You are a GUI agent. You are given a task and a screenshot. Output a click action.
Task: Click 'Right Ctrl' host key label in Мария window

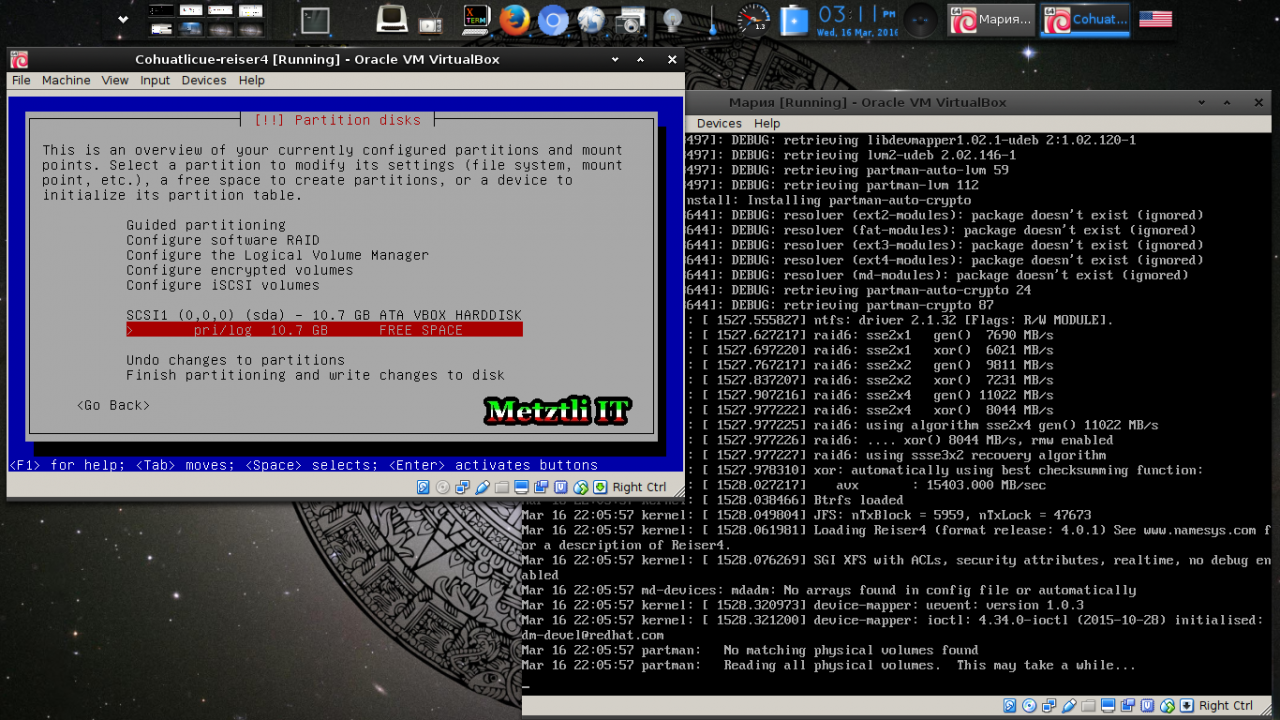coord(1226,705)
